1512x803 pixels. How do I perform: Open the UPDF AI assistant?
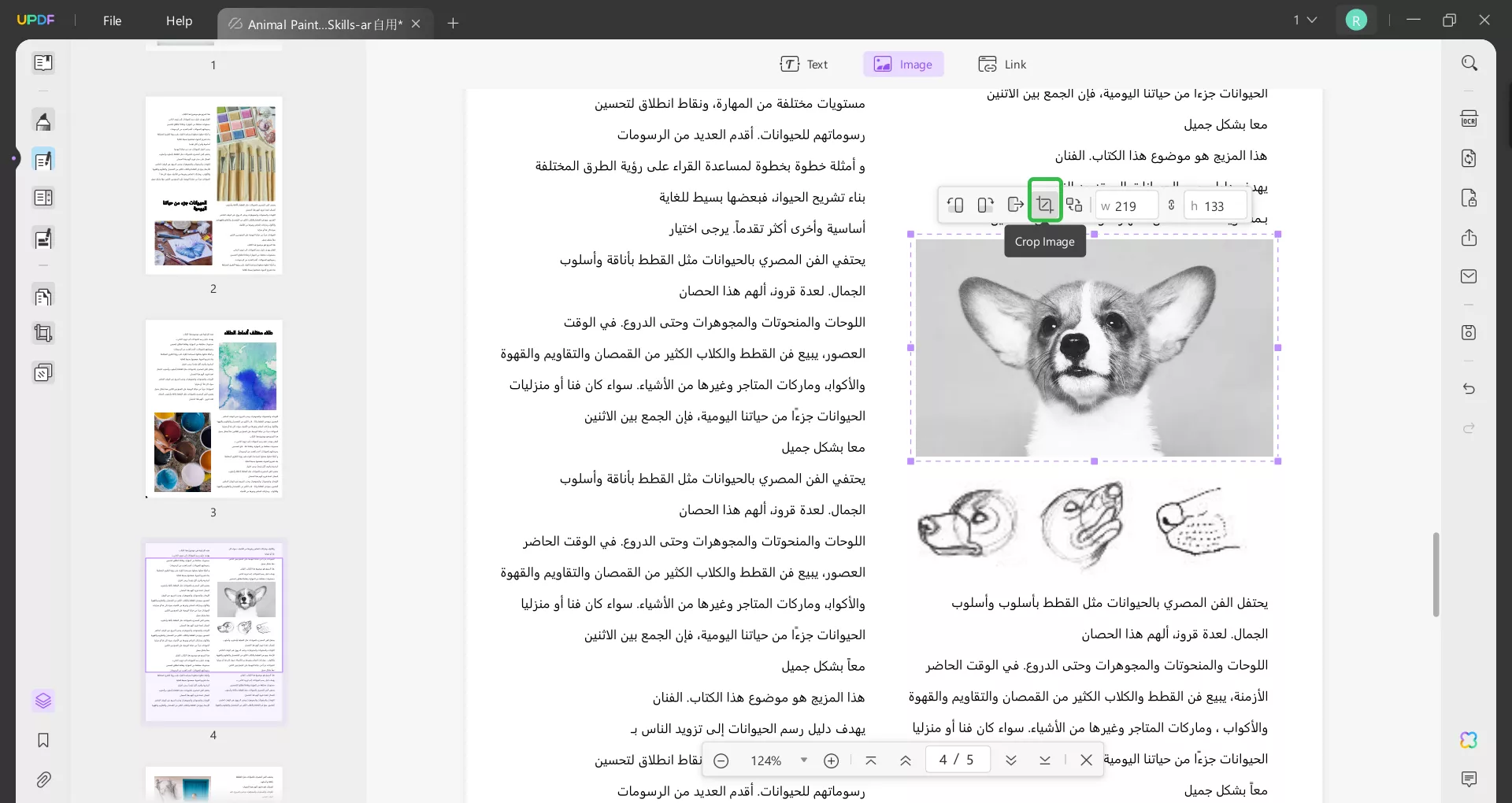point(1470,740)
